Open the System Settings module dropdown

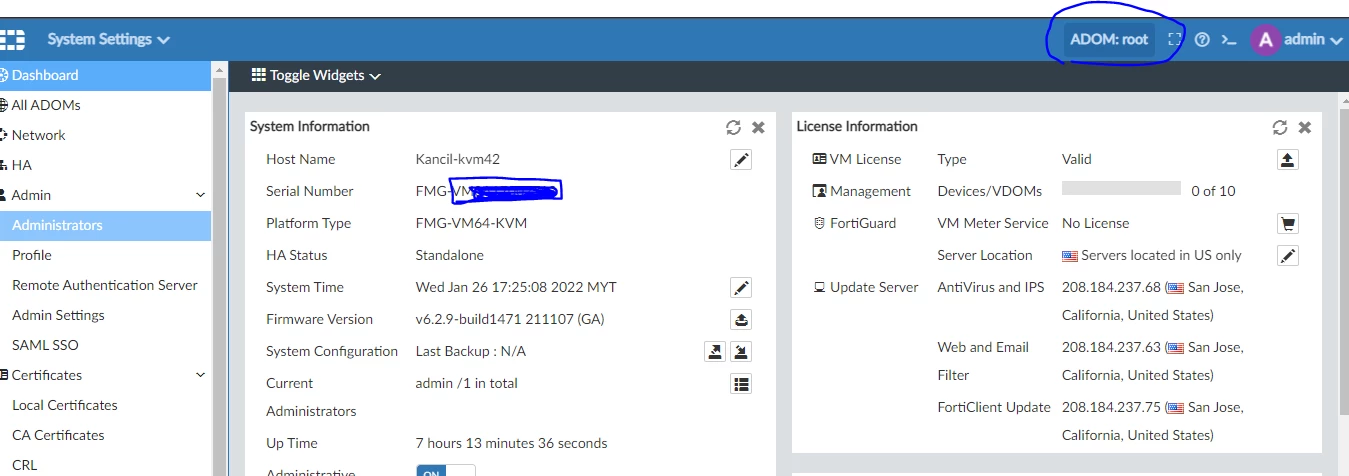(x=108, y=40)
